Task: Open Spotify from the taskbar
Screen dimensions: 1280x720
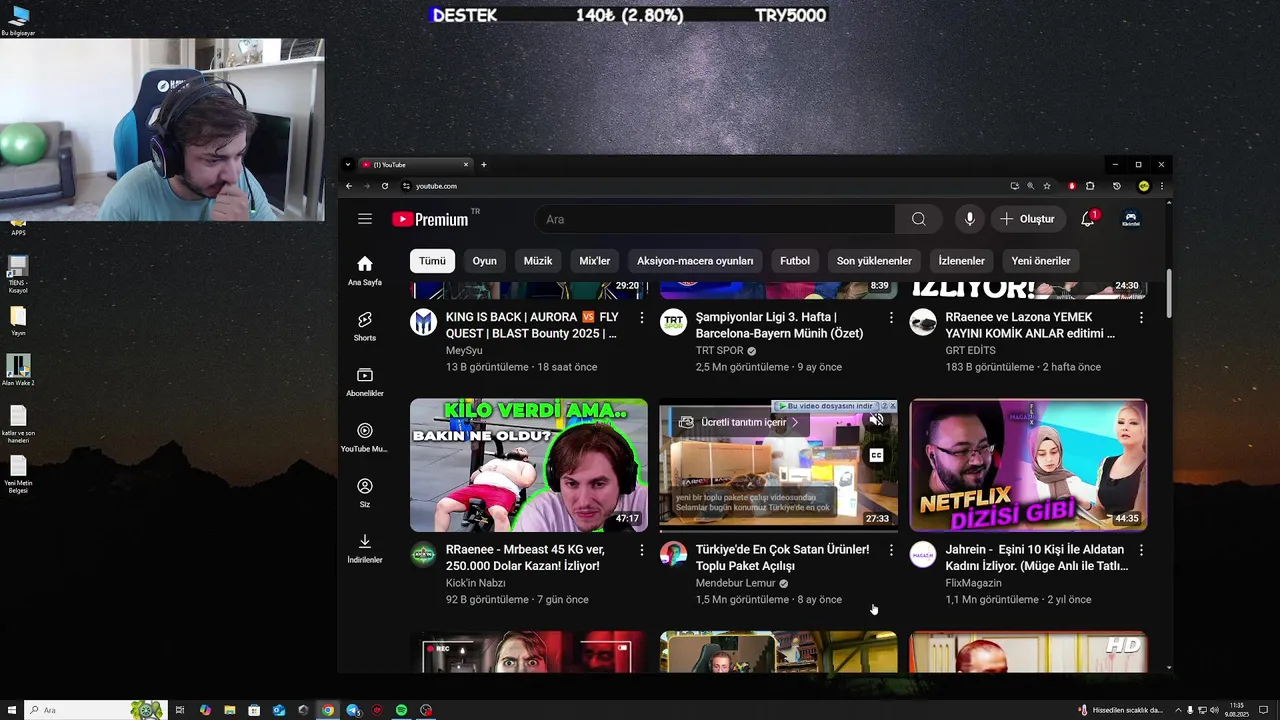Action: (x=401, y=710)
